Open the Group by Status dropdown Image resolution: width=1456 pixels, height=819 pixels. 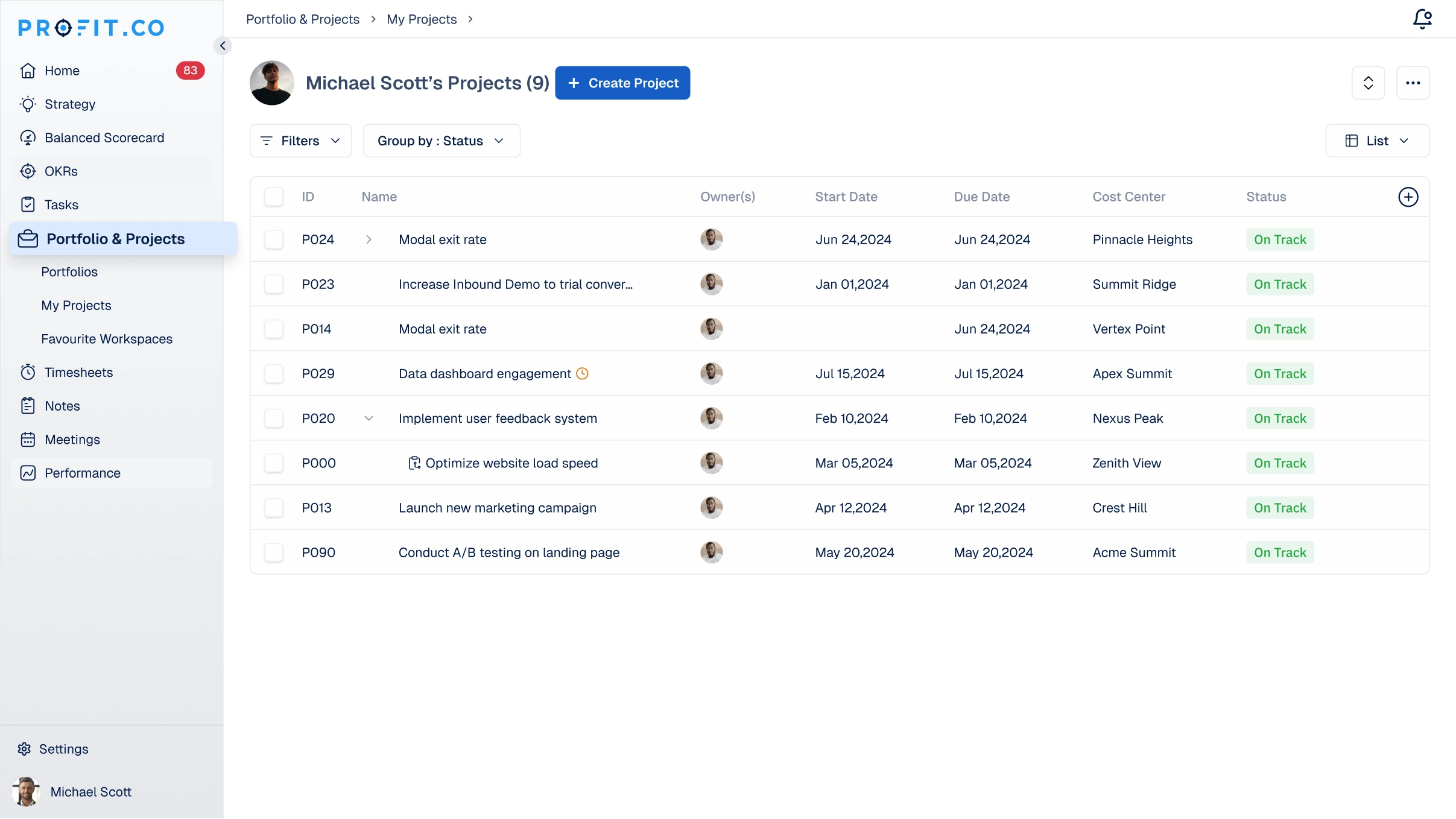[441, 141]
